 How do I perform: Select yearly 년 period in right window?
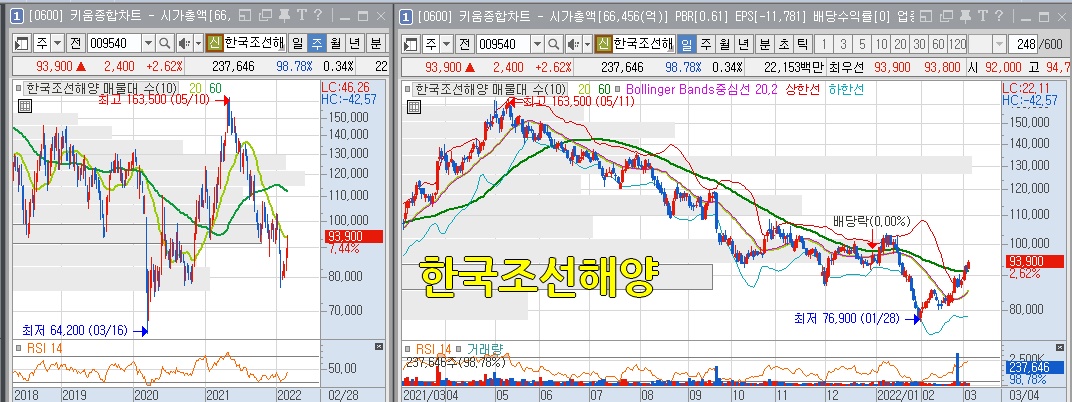[744, 44]
